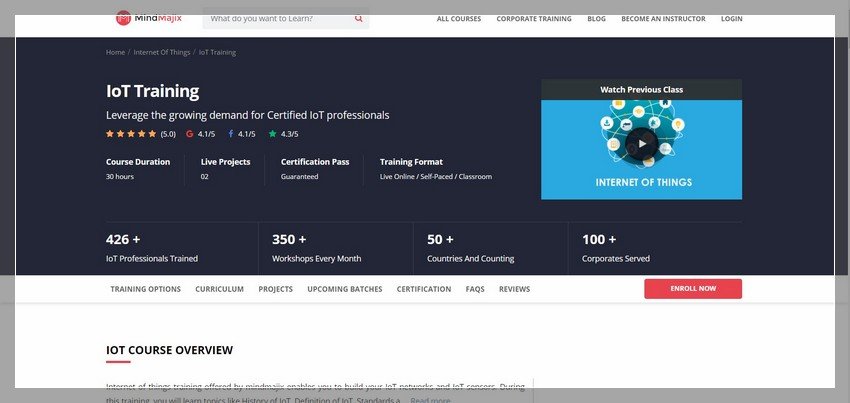The width and height of the screenshot is (850, 403).
Task: Click '30 hours' course duration value
Action: pos(120,177)
